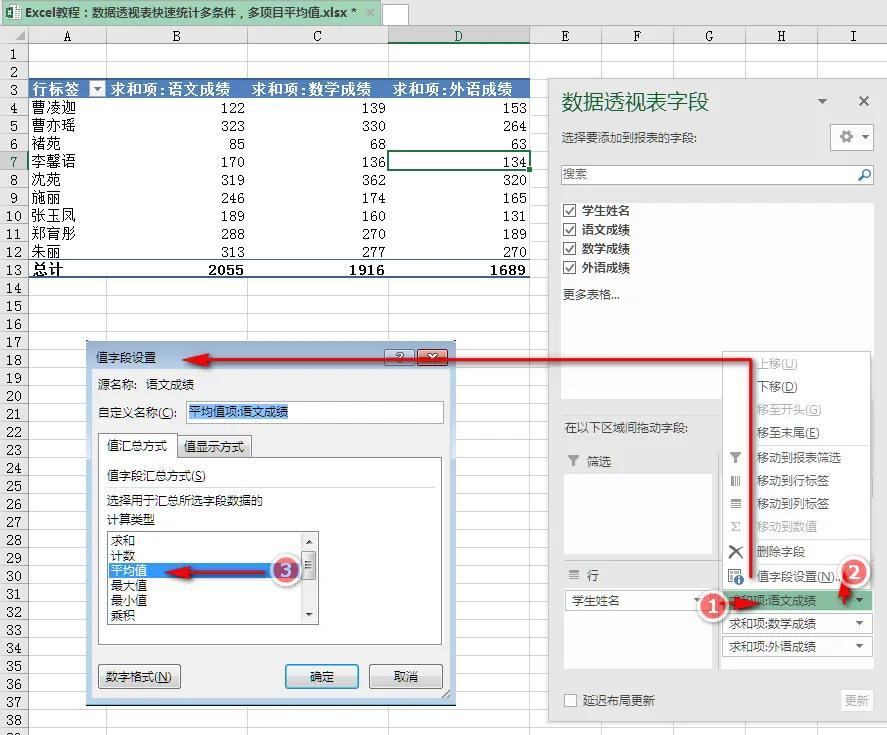Uncheck the 学生姓名 field checkbox
This screenshot has width=887, height=735.
[570, 211]
